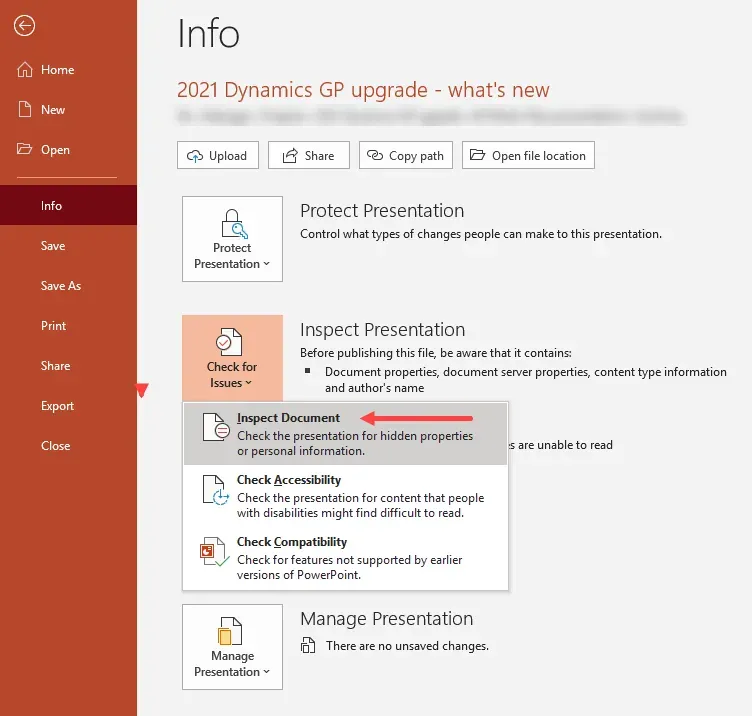Select Save As in the sidebar
Image resolution: width=752 pixels, height=716 pixels.
click(x=61, y=286)
